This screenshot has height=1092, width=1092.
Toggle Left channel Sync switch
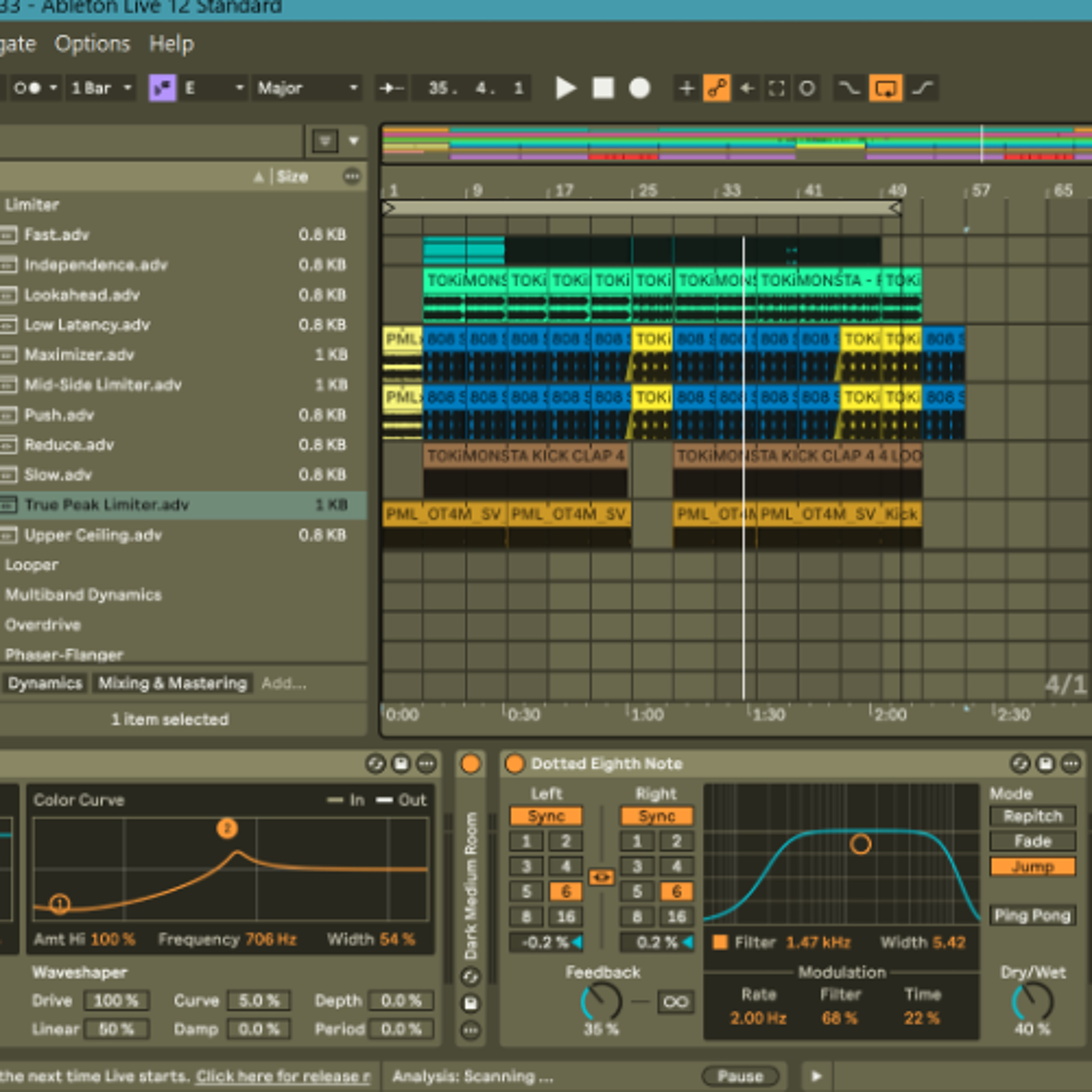click(546, 816)
